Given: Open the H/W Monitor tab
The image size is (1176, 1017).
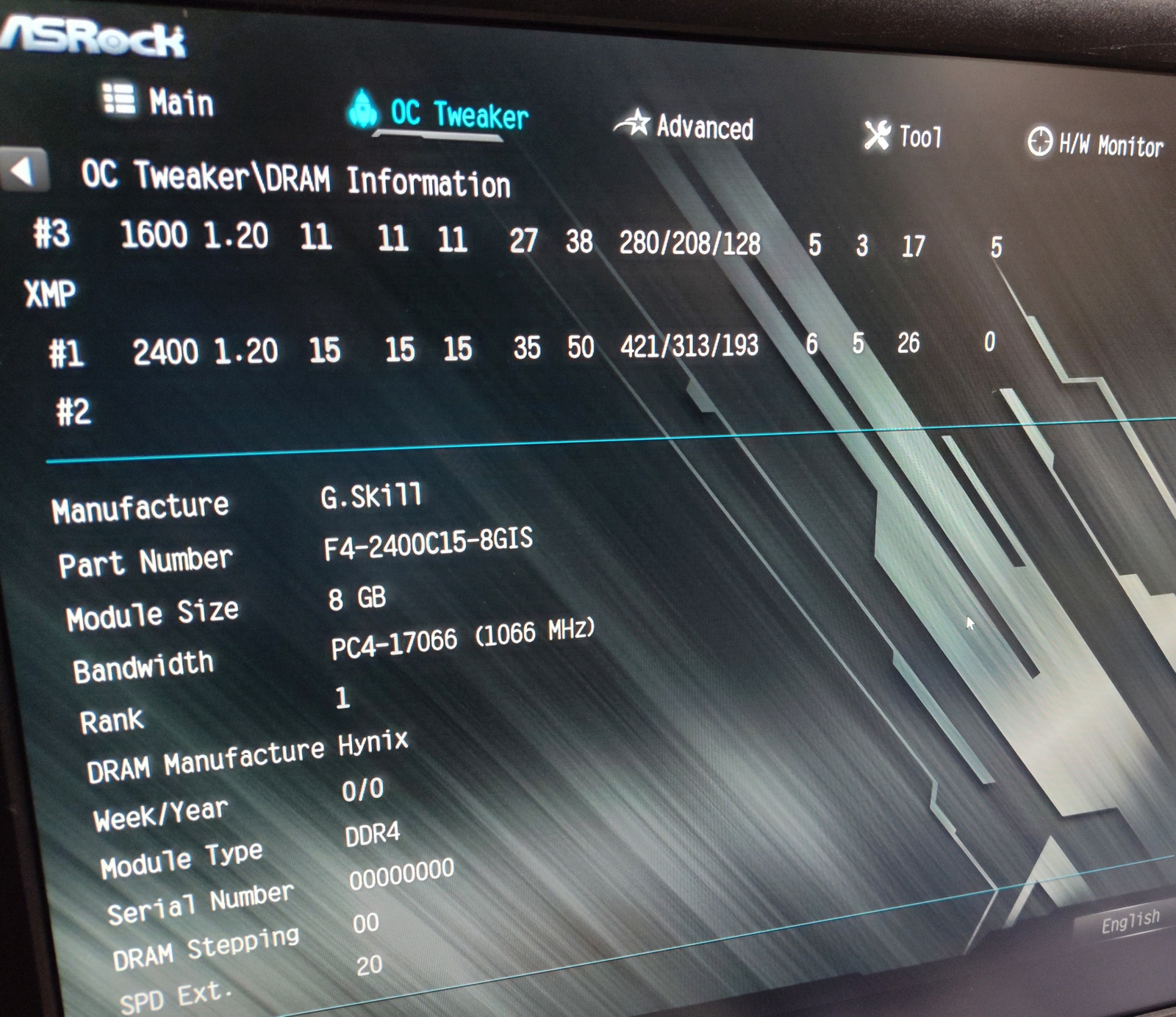Looking at the screenshot, I should [x=1095, y=143].
